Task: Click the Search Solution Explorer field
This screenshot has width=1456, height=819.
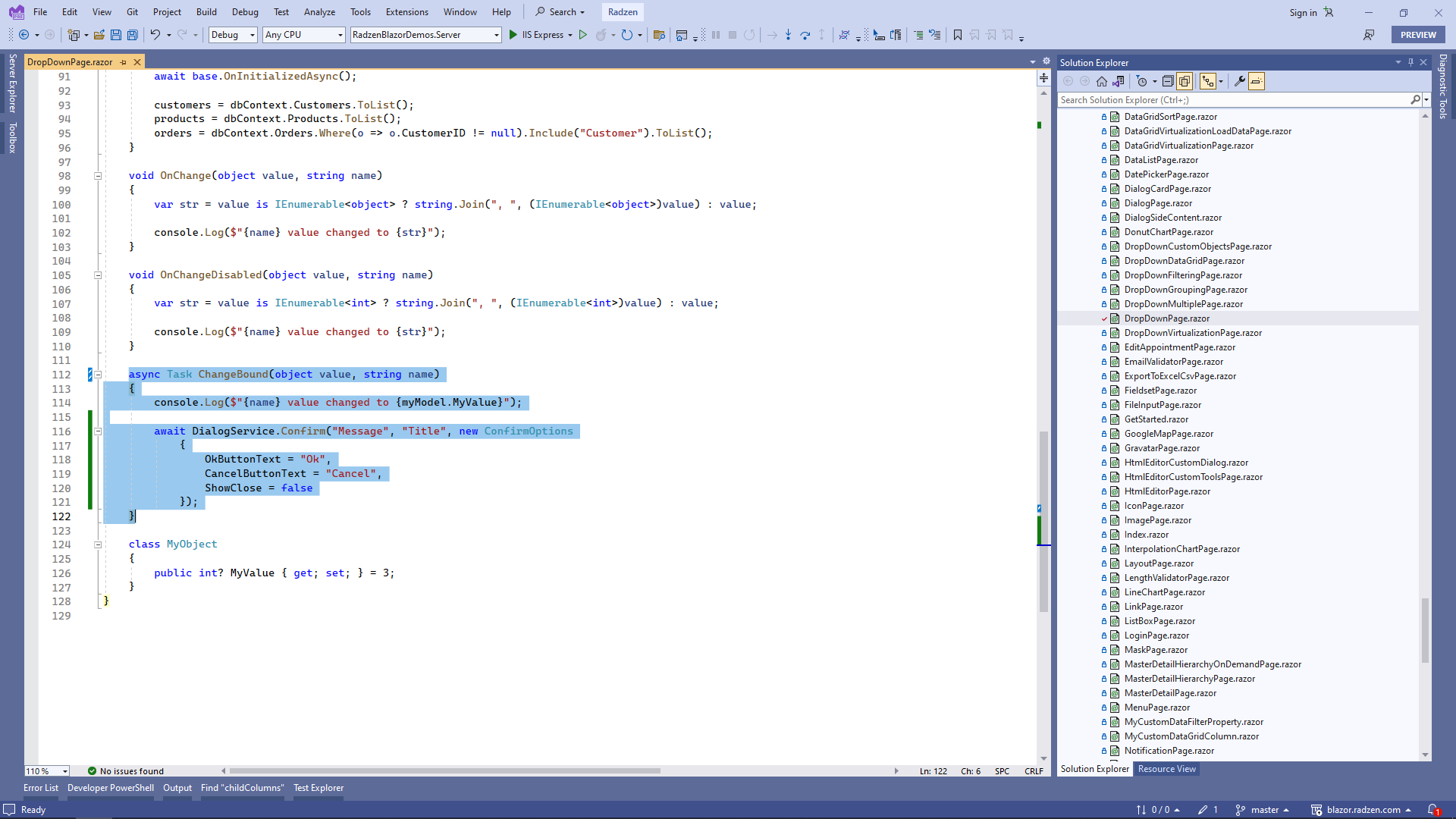Action: click(x=1232, y=100)
